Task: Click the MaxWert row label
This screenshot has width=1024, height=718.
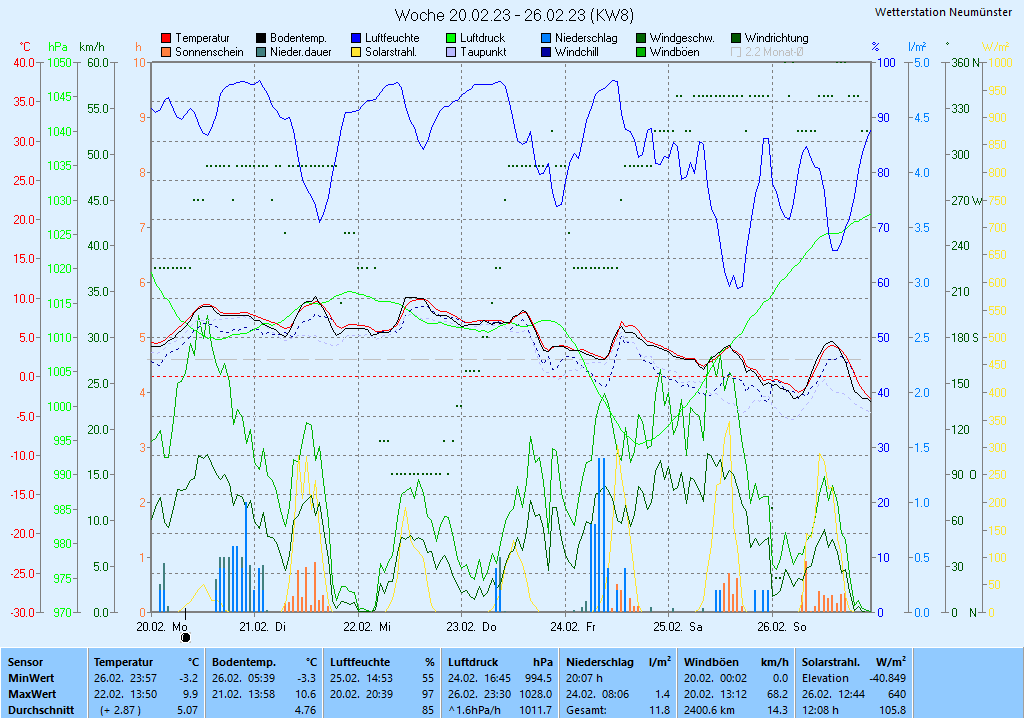Action: pyautogui.click(x=32, y=694)
